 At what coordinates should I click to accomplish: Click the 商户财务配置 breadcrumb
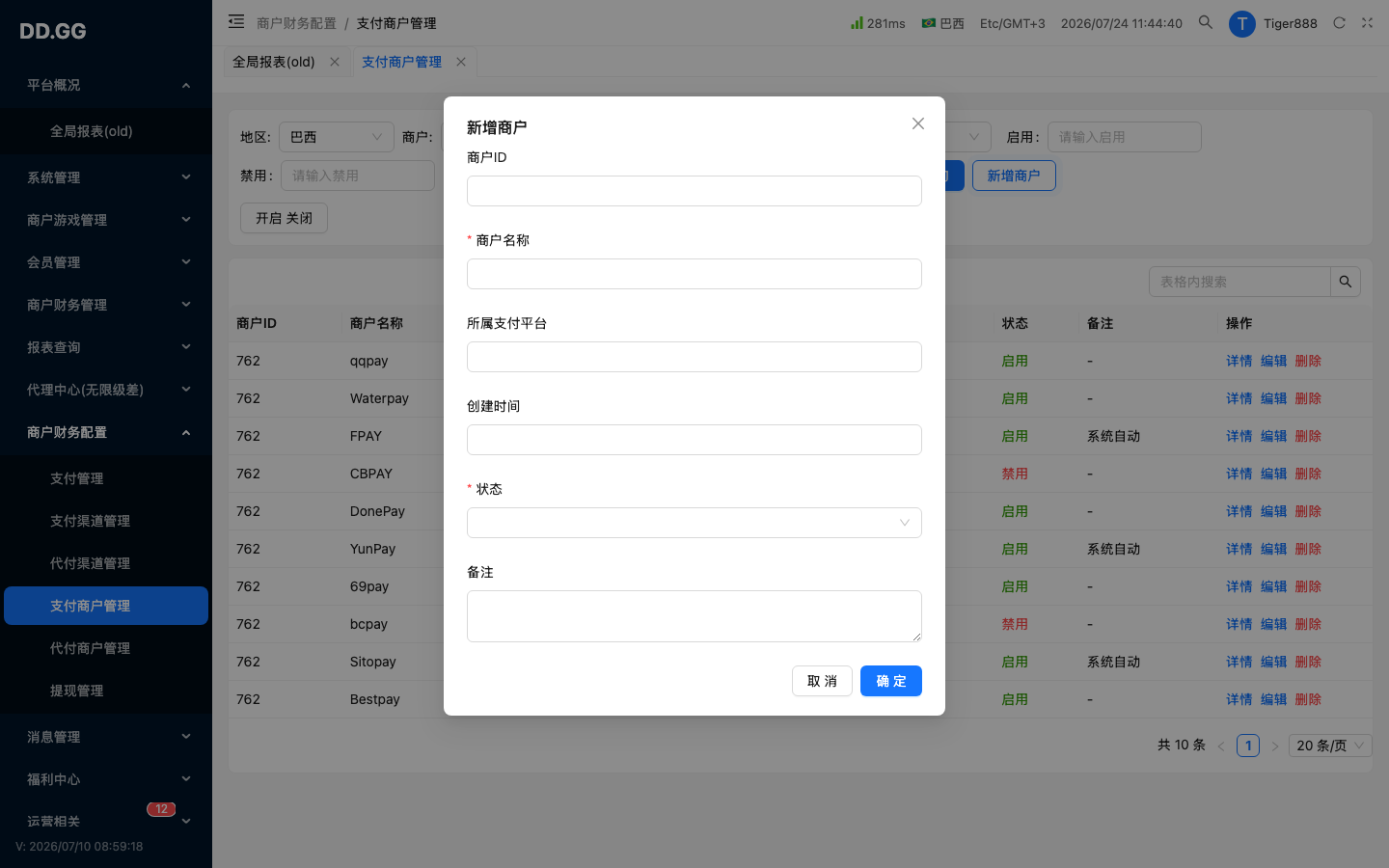point(296,23)
